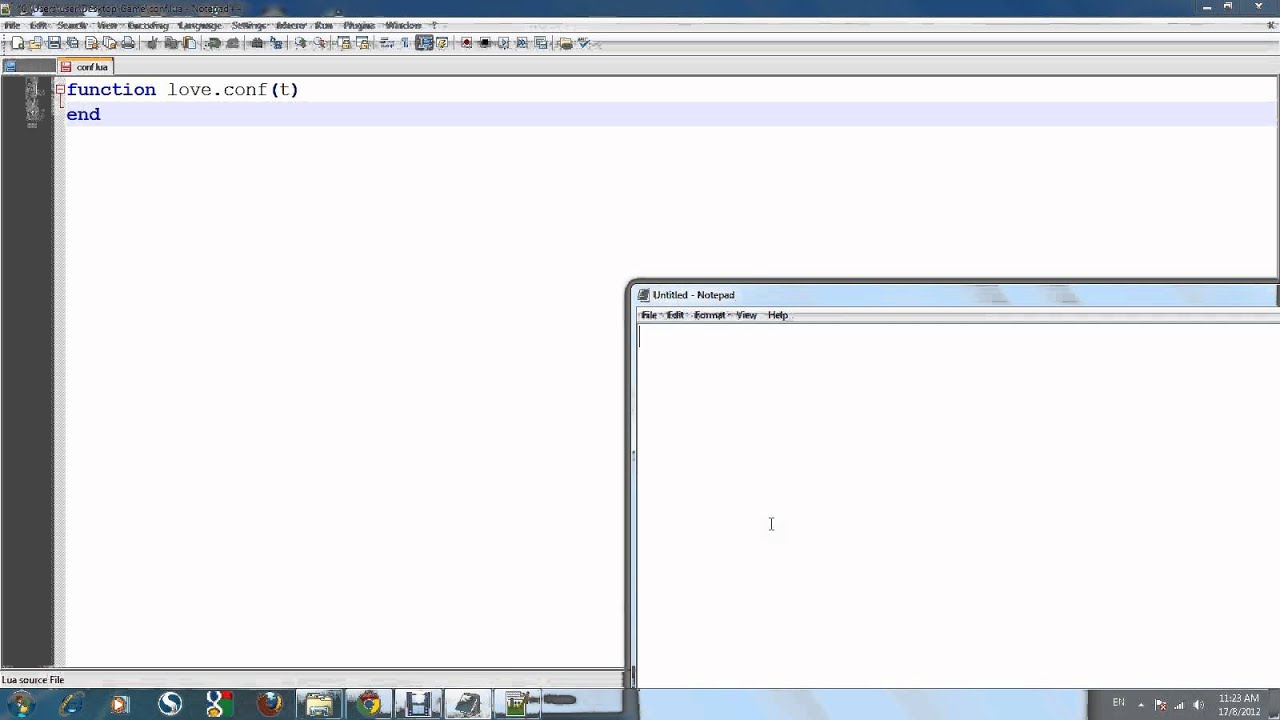Toggle the Show Indent Guide icon
Viewport: 1280px width, 720px height.
coord(423,43)
